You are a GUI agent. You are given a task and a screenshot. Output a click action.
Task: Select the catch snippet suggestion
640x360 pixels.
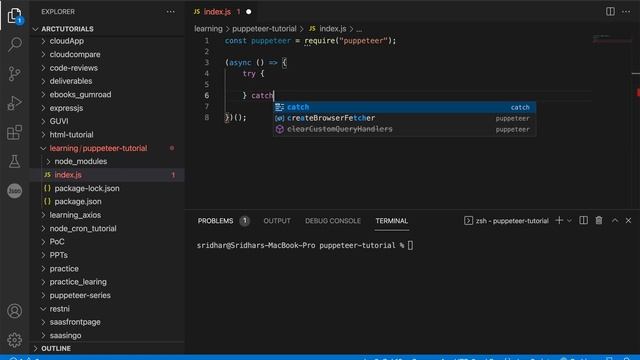404,107
